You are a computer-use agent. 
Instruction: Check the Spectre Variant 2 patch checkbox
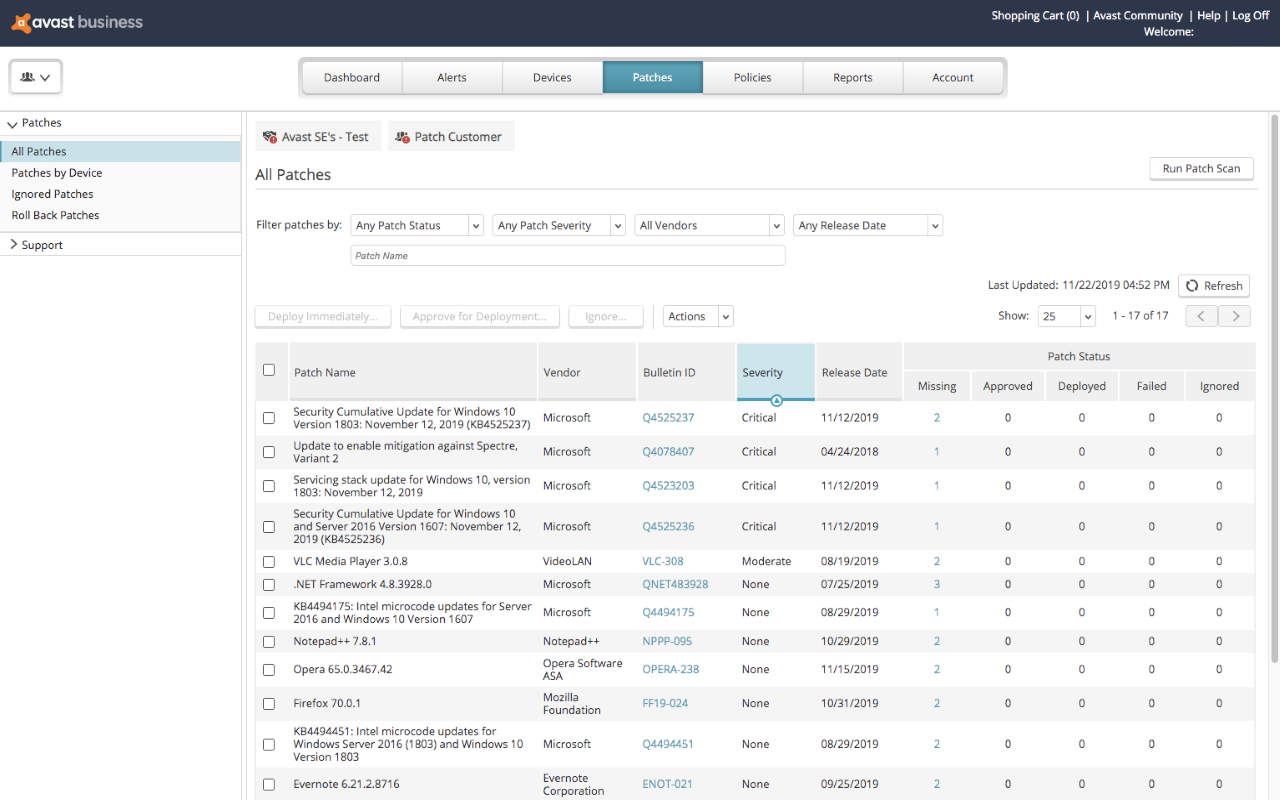click(269, 452)
